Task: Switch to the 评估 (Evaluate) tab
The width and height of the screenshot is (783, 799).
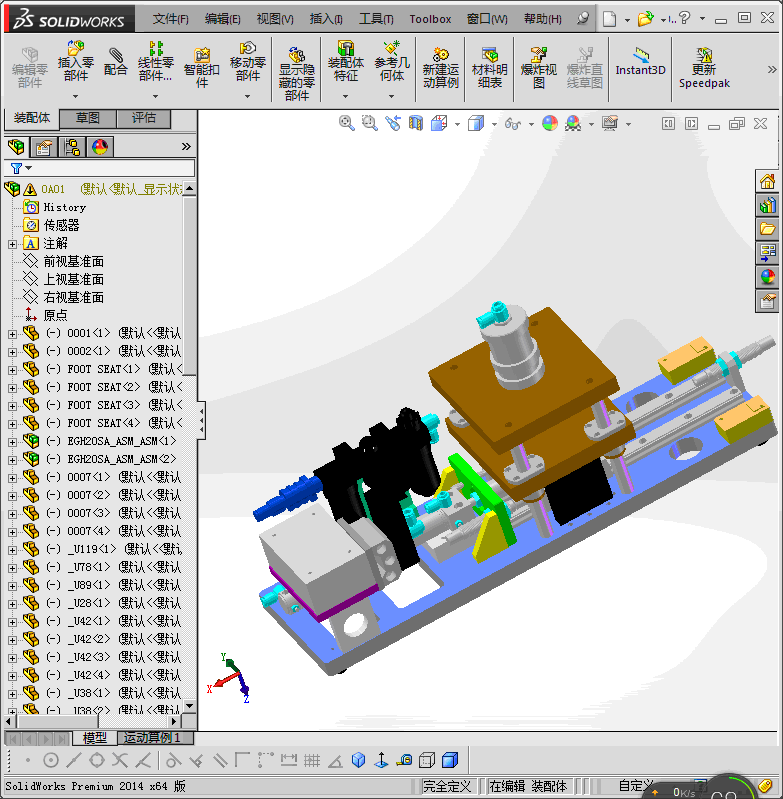Action: [x=144, y=118]
